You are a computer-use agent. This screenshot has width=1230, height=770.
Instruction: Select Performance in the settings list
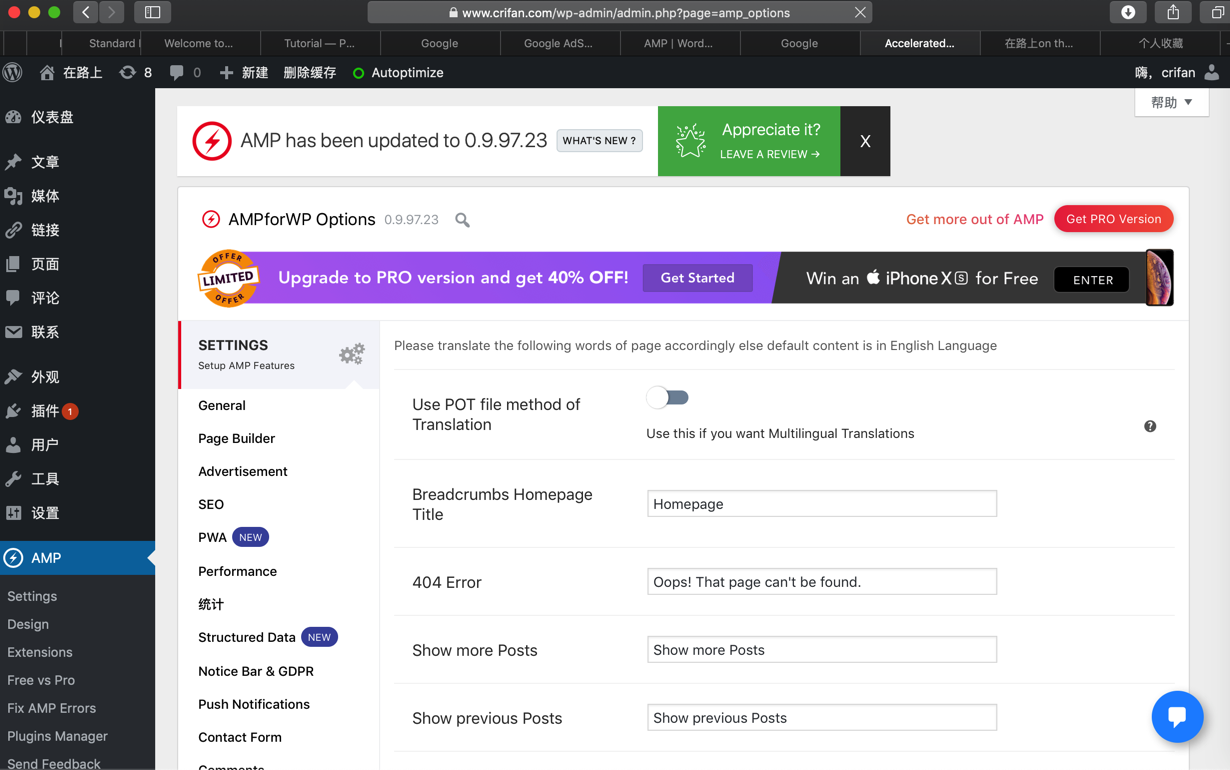click(x=237, y=571)
